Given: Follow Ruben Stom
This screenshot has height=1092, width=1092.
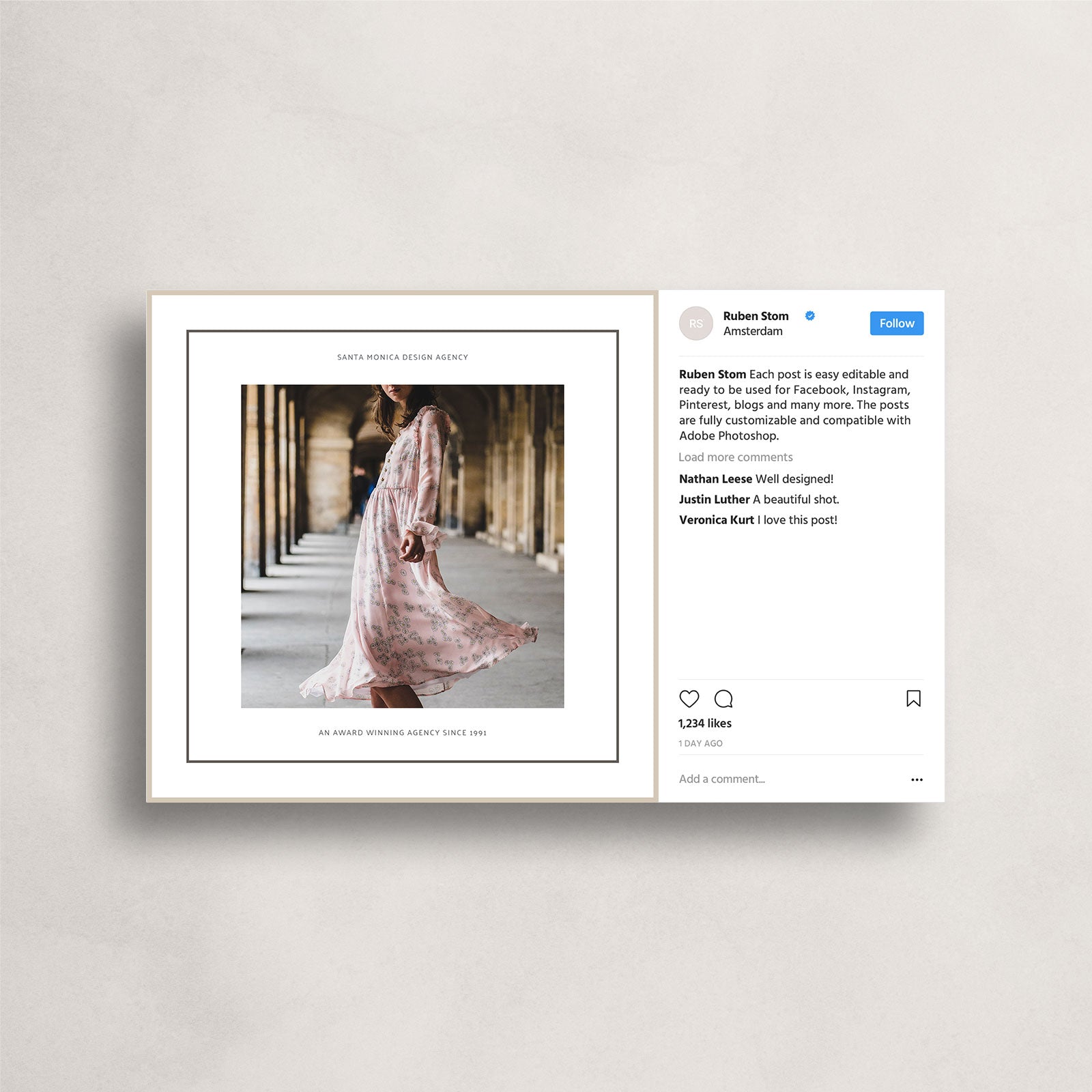Looking at the screenshot, I should click(896, 324).
